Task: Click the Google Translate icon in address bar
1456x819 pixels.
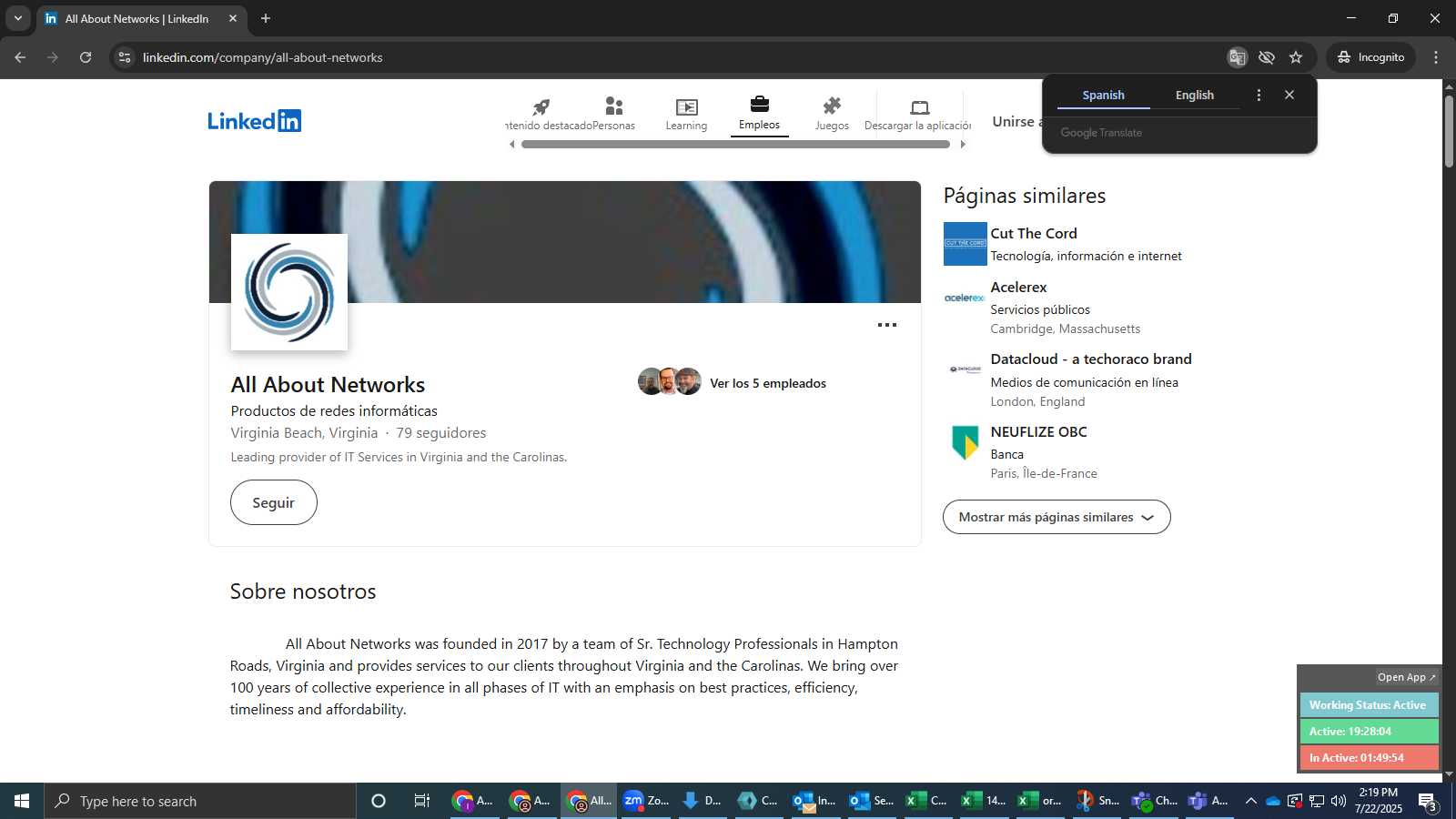Action: (x=1237, y=57)
